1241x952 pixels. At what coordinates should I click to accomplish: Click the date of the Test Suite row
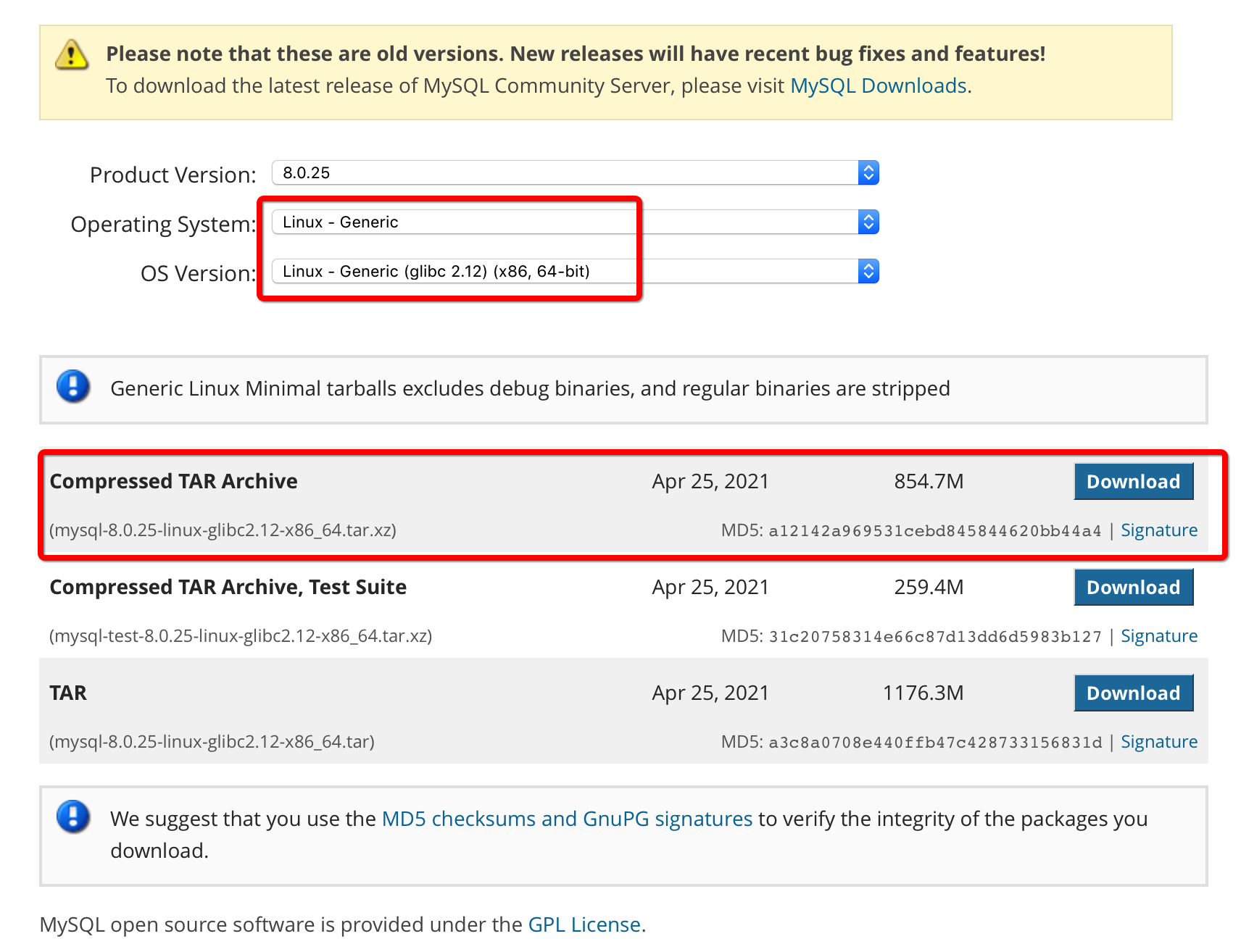pyautogui.click(x=710, y=588)
